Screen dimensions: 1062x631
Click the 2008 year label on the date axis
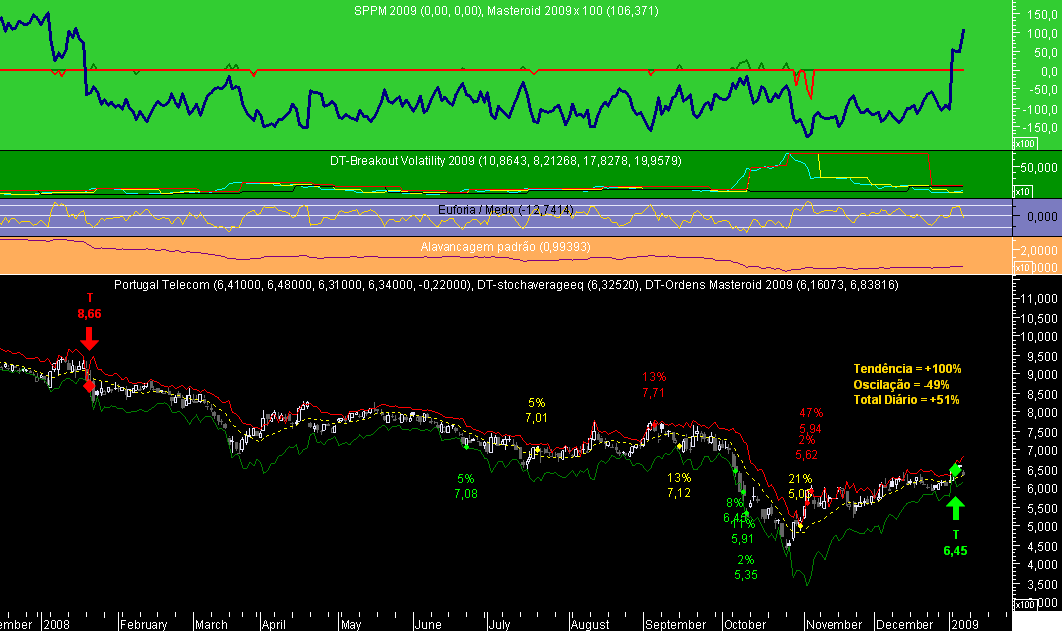(x=57, y=624)
